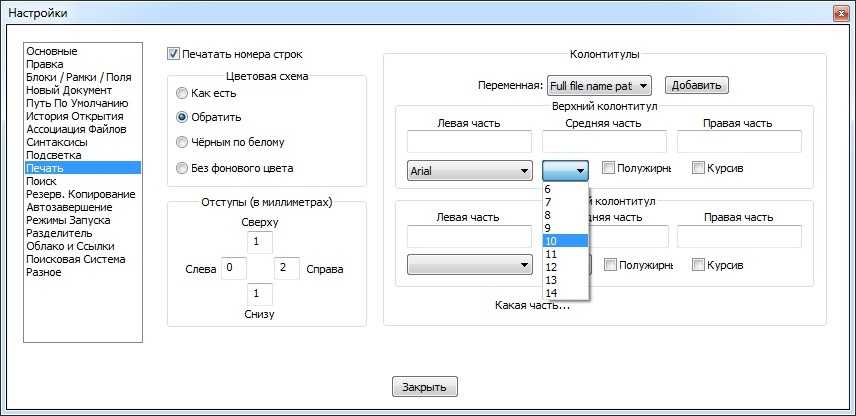Enable Полужирный for the upper header
The width and height of the screenshot is (856, 416).
[608, 168]
